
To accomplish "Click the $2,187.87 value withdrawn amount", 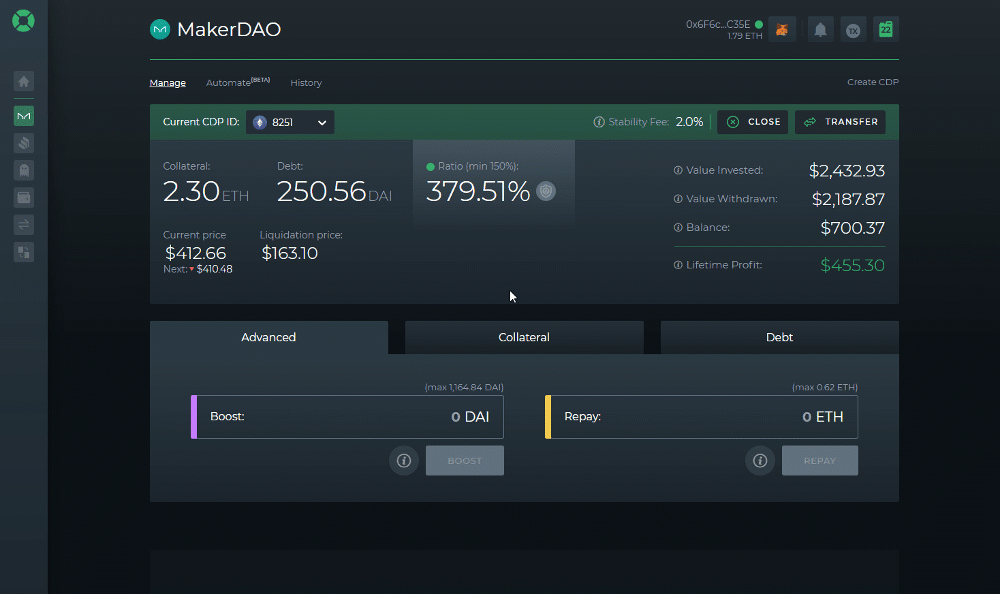I will coord(848,199).
